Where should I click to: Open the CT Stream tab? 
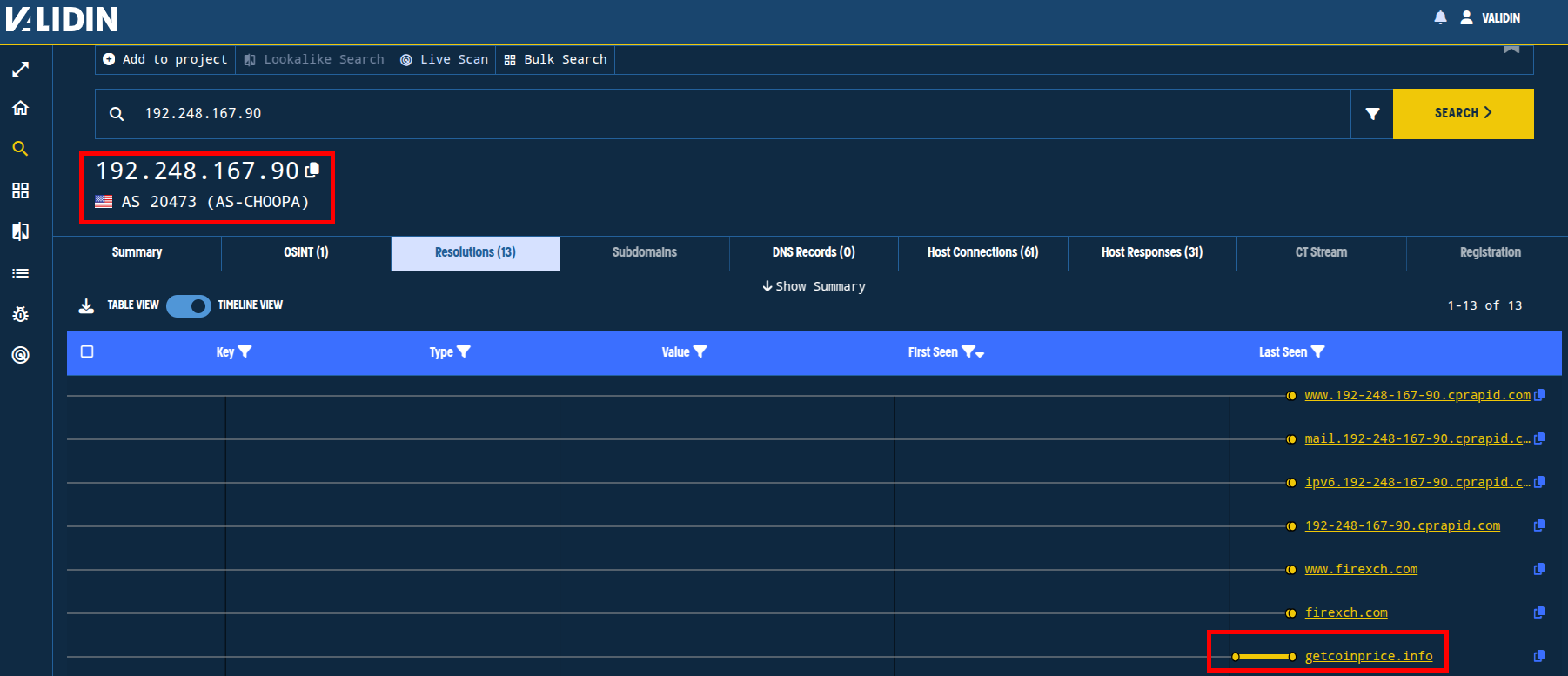[x=1322, y=252]
